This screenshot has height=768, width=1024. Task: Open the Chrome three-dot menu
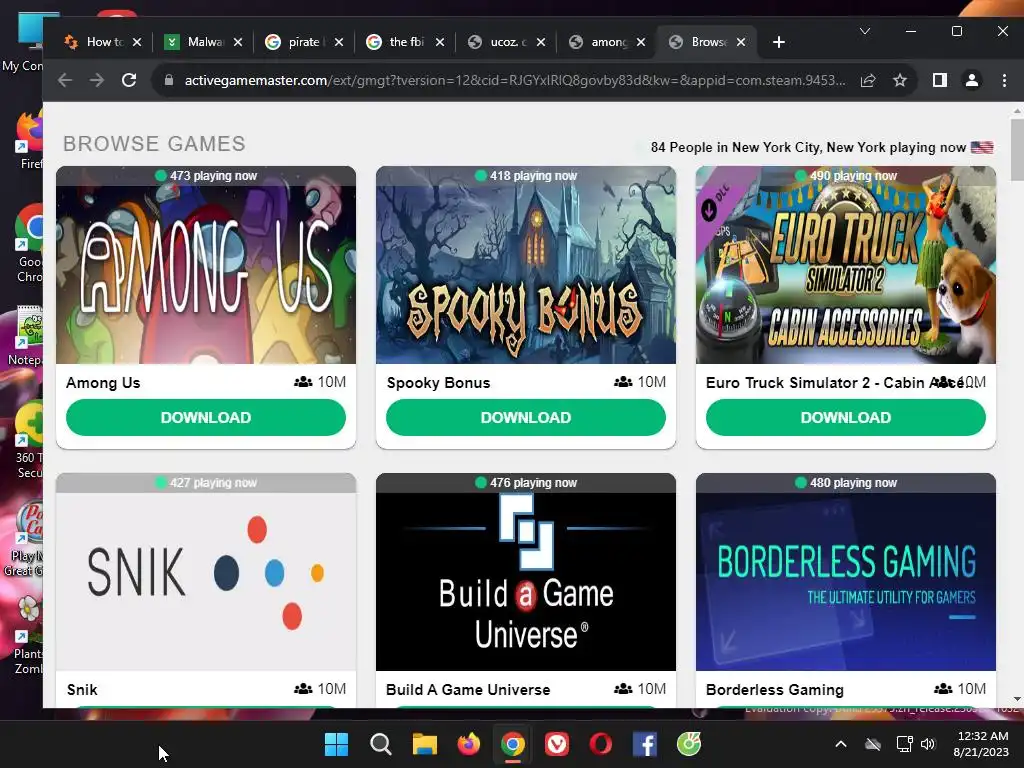1004,80
